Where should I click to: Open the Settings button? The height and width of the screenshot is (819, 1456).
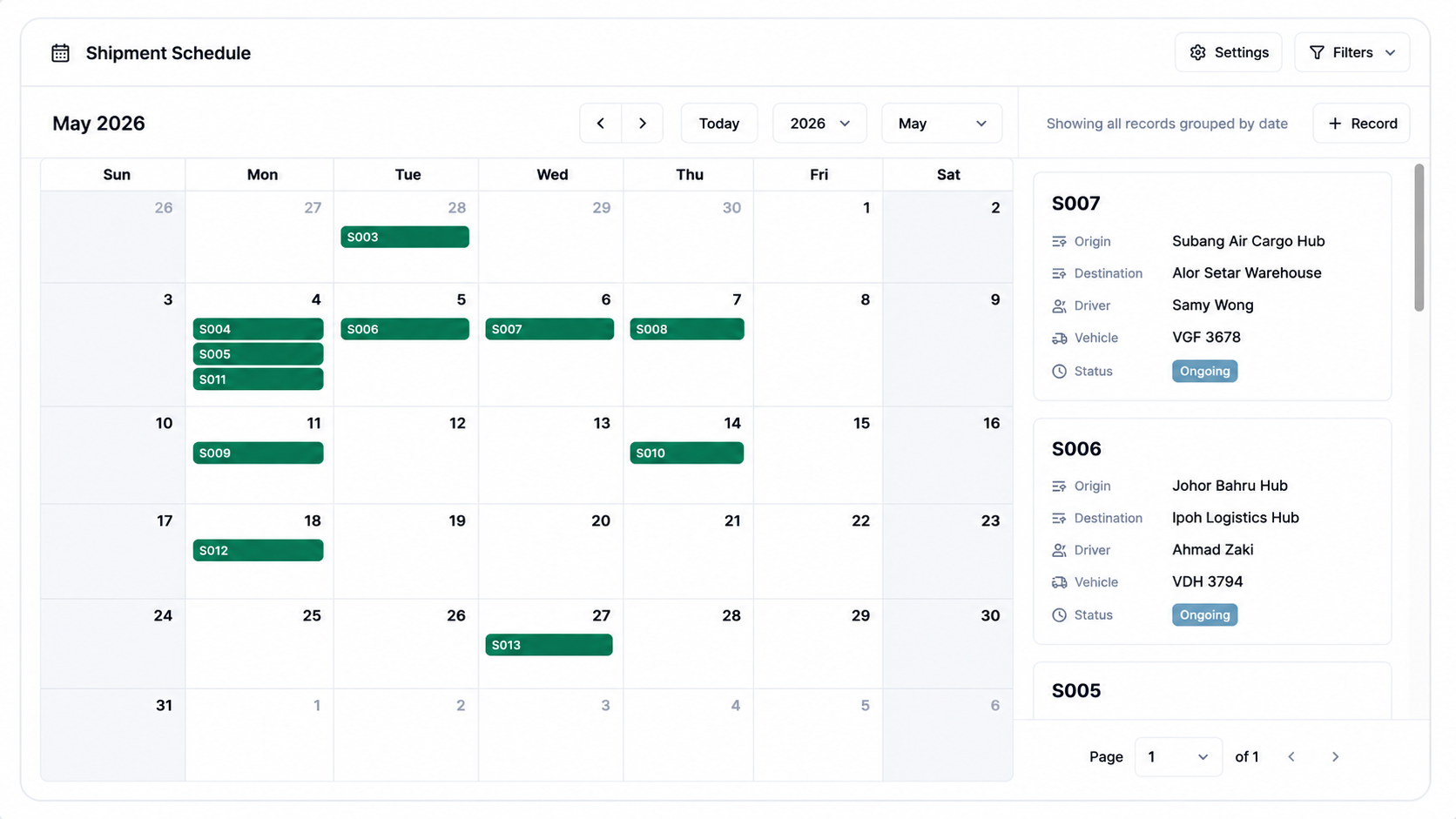1229,52
